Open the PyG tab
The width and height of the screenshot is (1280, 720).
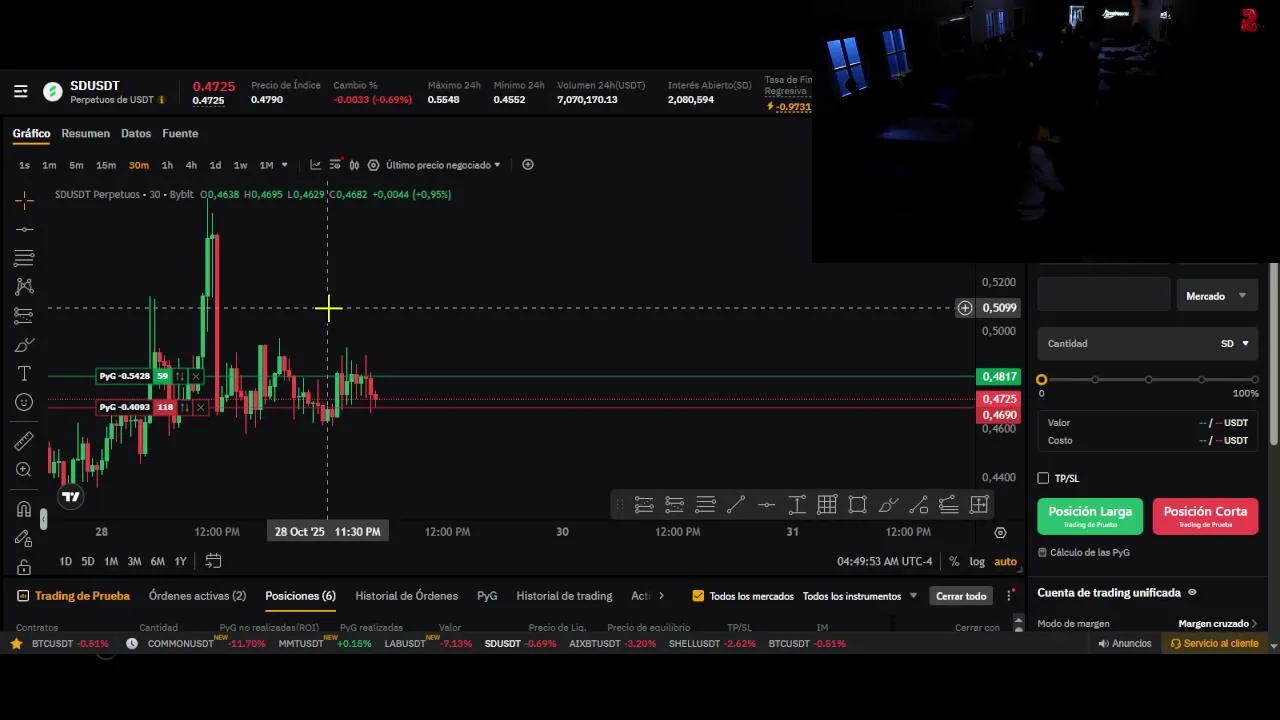click(x=487, y=596)
